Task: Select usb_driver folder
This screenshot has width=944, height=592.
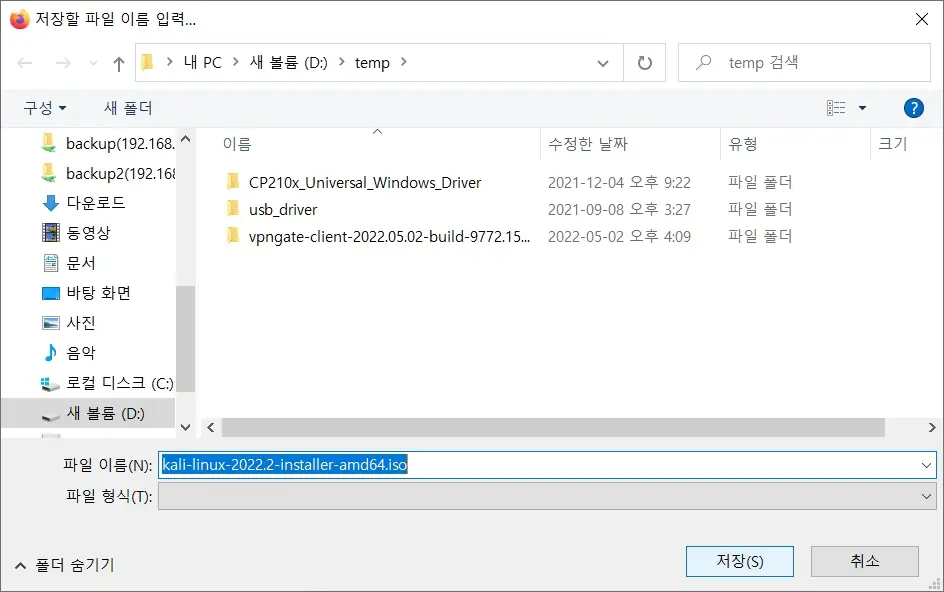Action: pos(283,210)
